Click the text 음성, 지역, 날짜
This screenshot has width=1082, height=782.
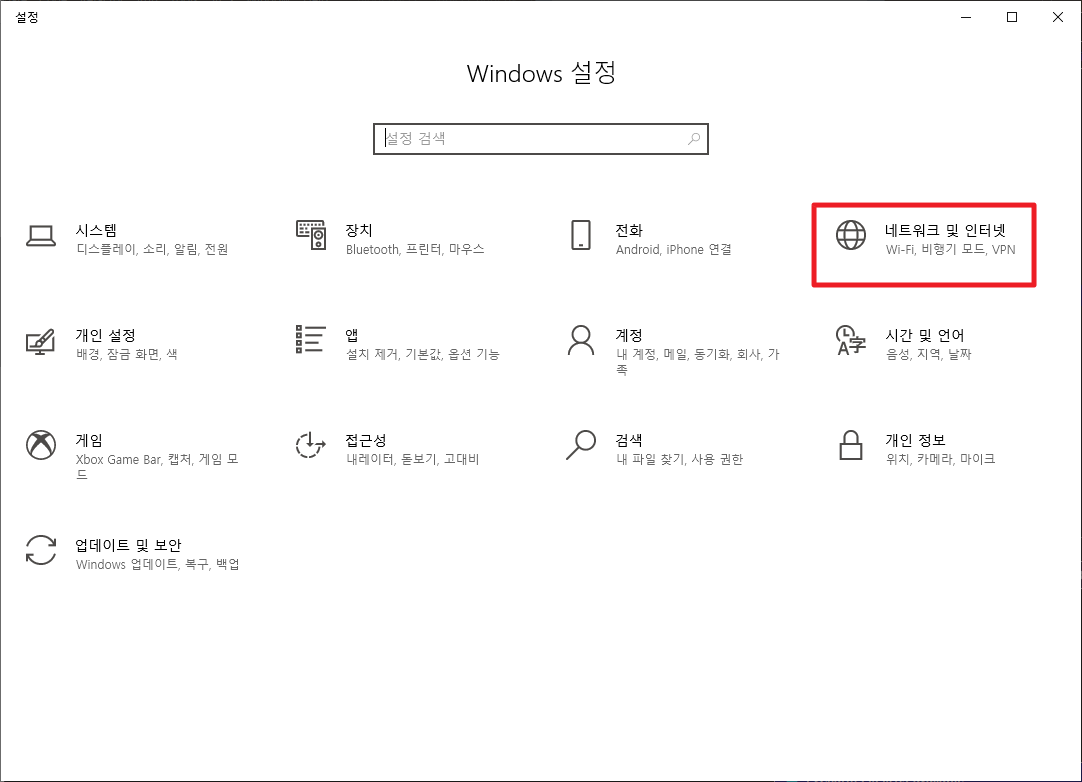pyautogui.click(x=928, y=354)
